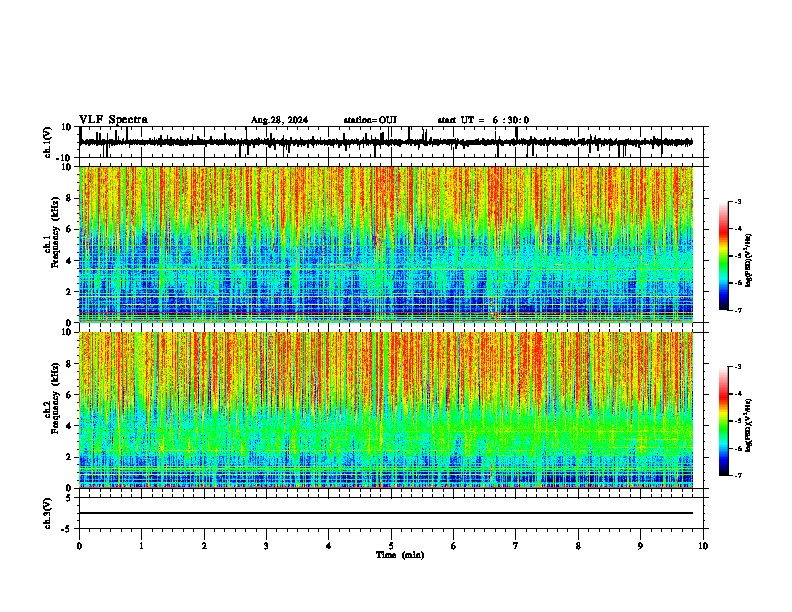Click the ch.2 spectrogram color scale bar
The image size is (792, 612).
(x=723, y=421)
